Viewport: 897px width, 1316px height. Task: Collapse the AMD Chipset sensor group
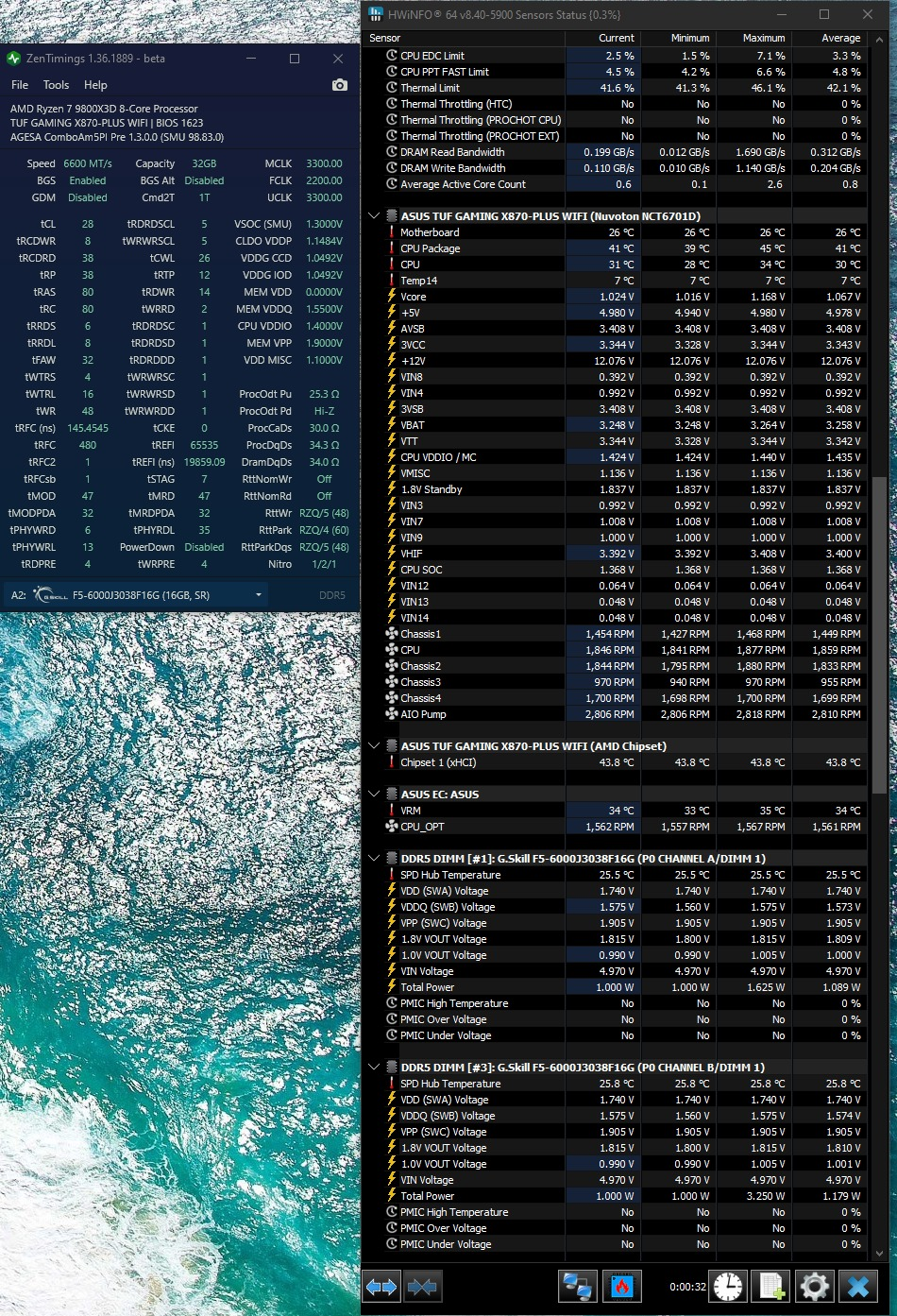coord(374,746)
